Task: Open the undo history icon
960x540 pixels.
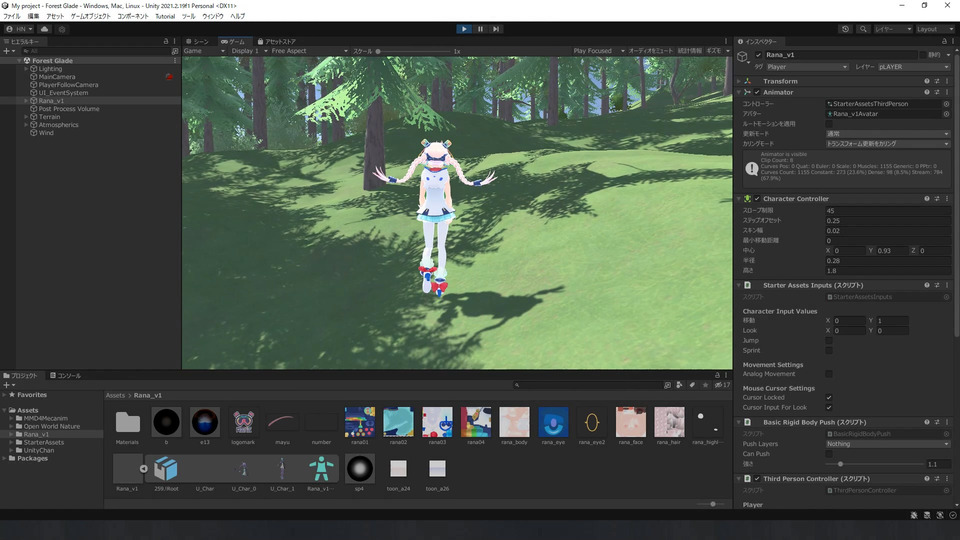Action: tap(846, 29)
